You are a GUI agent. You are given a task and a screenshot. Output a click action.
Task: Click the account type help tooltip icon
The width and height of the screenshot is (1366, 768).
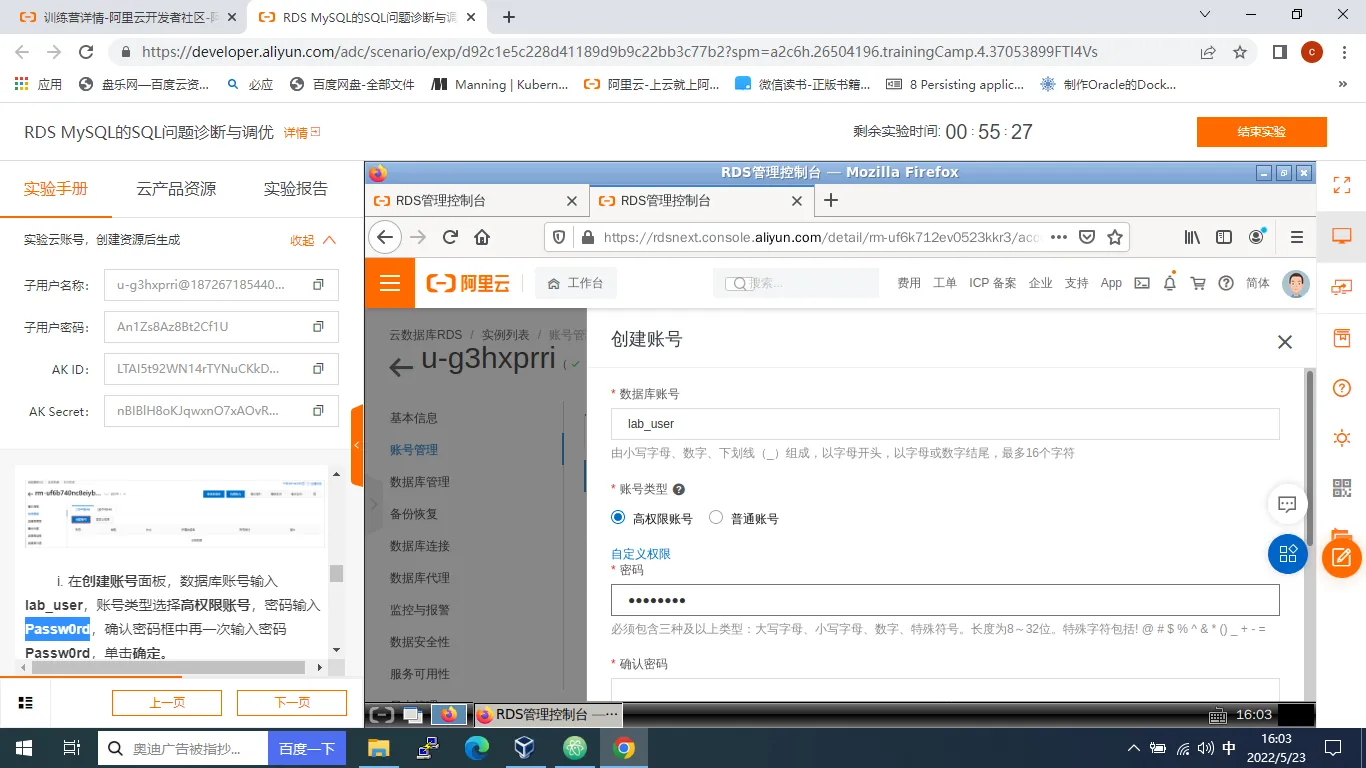pos(679,490)
